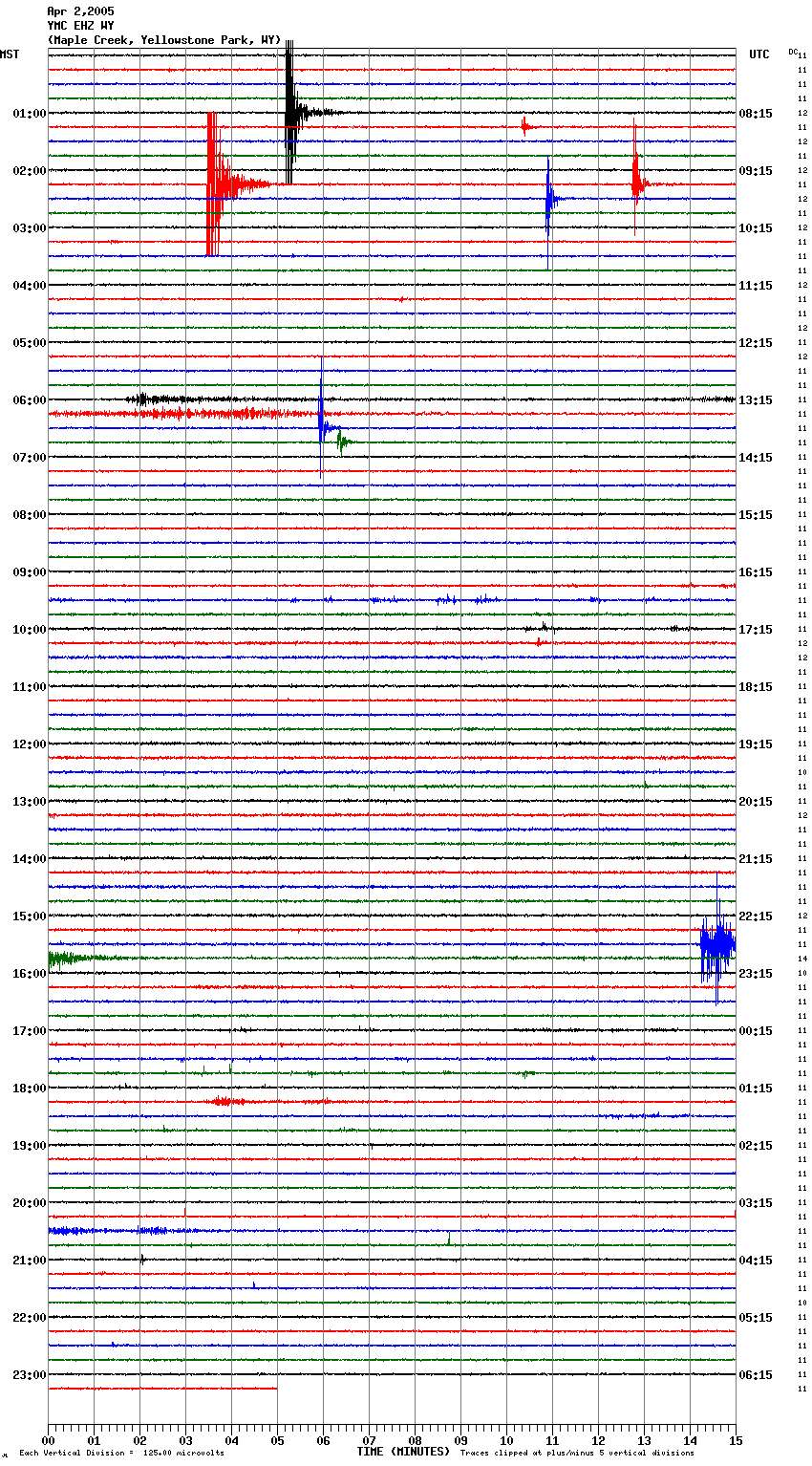Click the small green burst near minute 6.5

pyautogui.click(x=343, y=442)
